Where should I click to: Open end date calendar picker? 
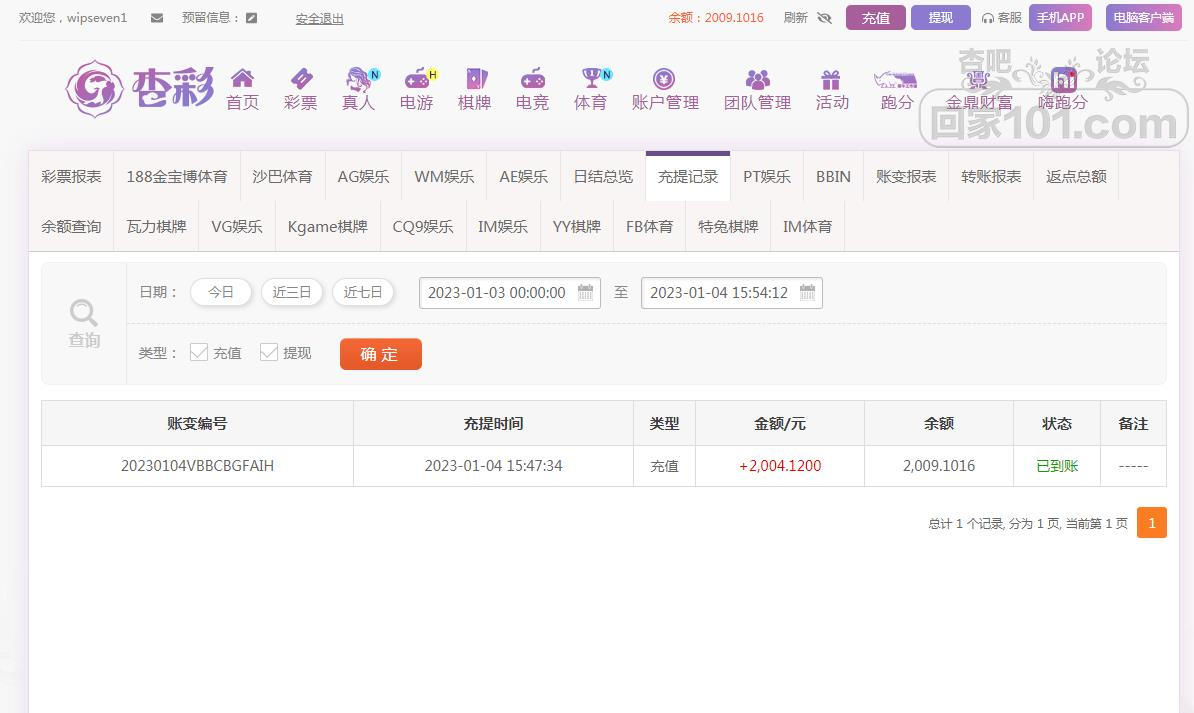coord(808,293)
